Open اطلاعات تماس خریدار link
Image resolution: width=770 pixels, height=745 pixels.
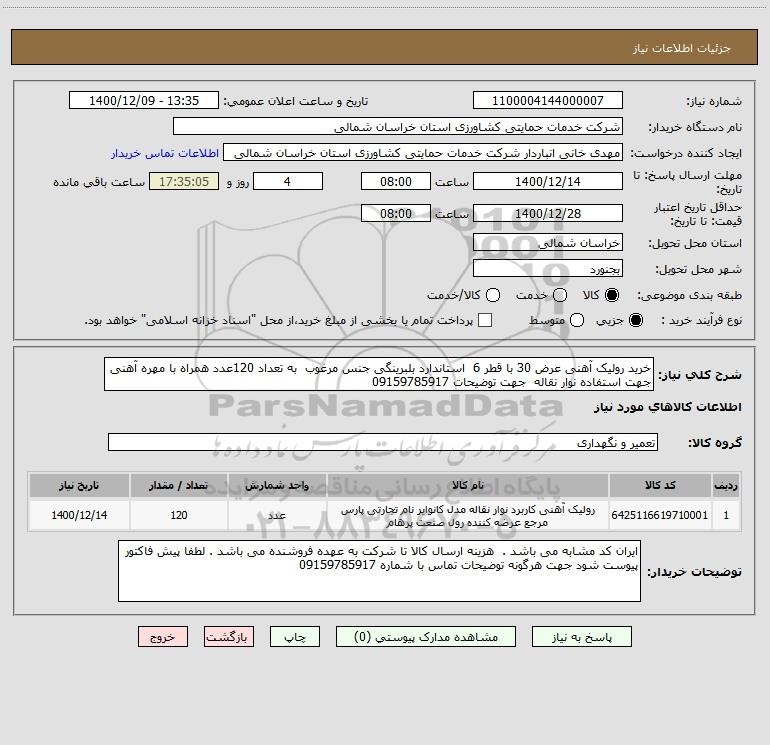pyautogui.click(x=165, y=153)
